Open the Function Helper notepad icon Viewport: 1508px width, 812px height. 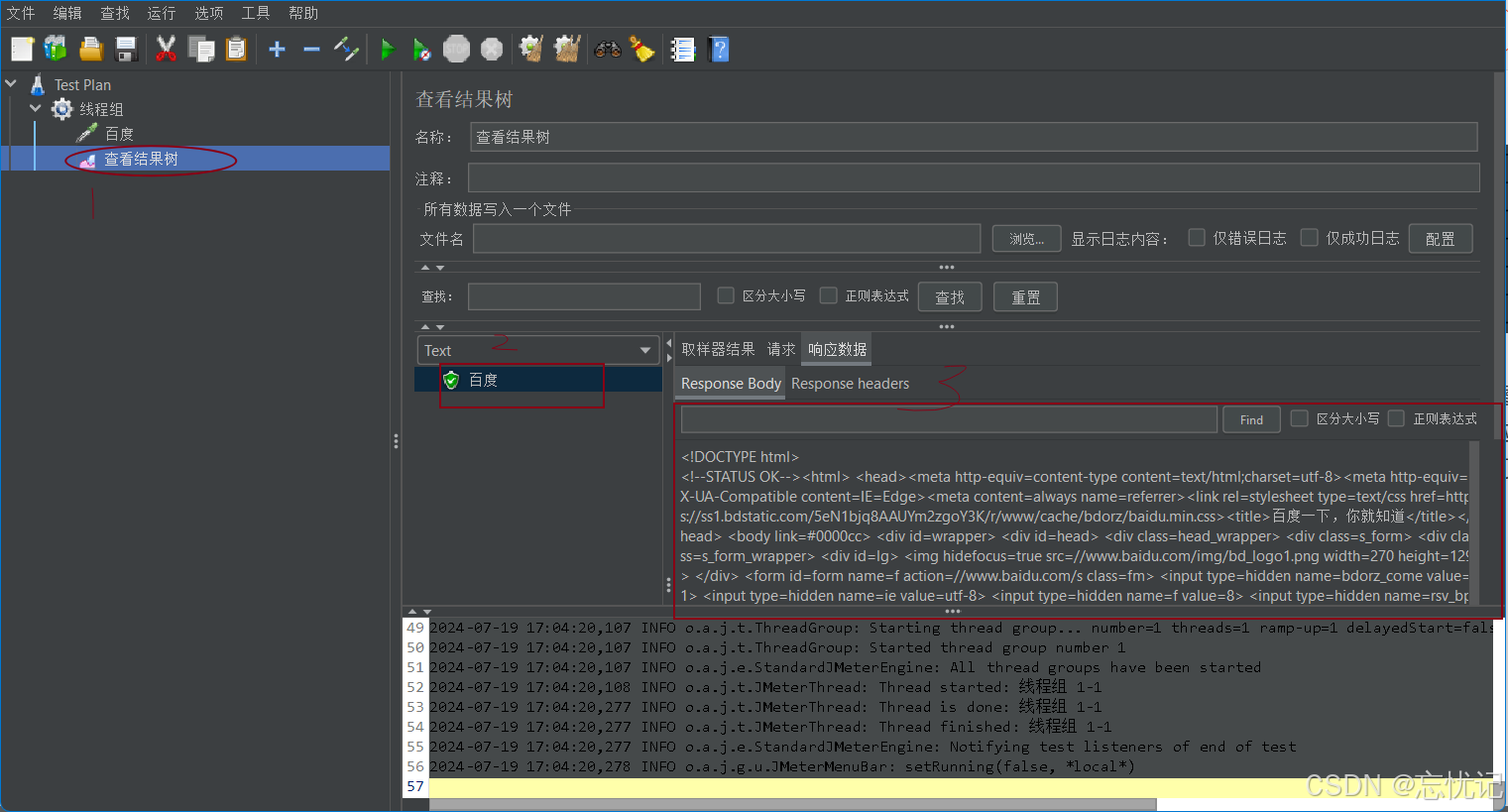tap(683, 49)
